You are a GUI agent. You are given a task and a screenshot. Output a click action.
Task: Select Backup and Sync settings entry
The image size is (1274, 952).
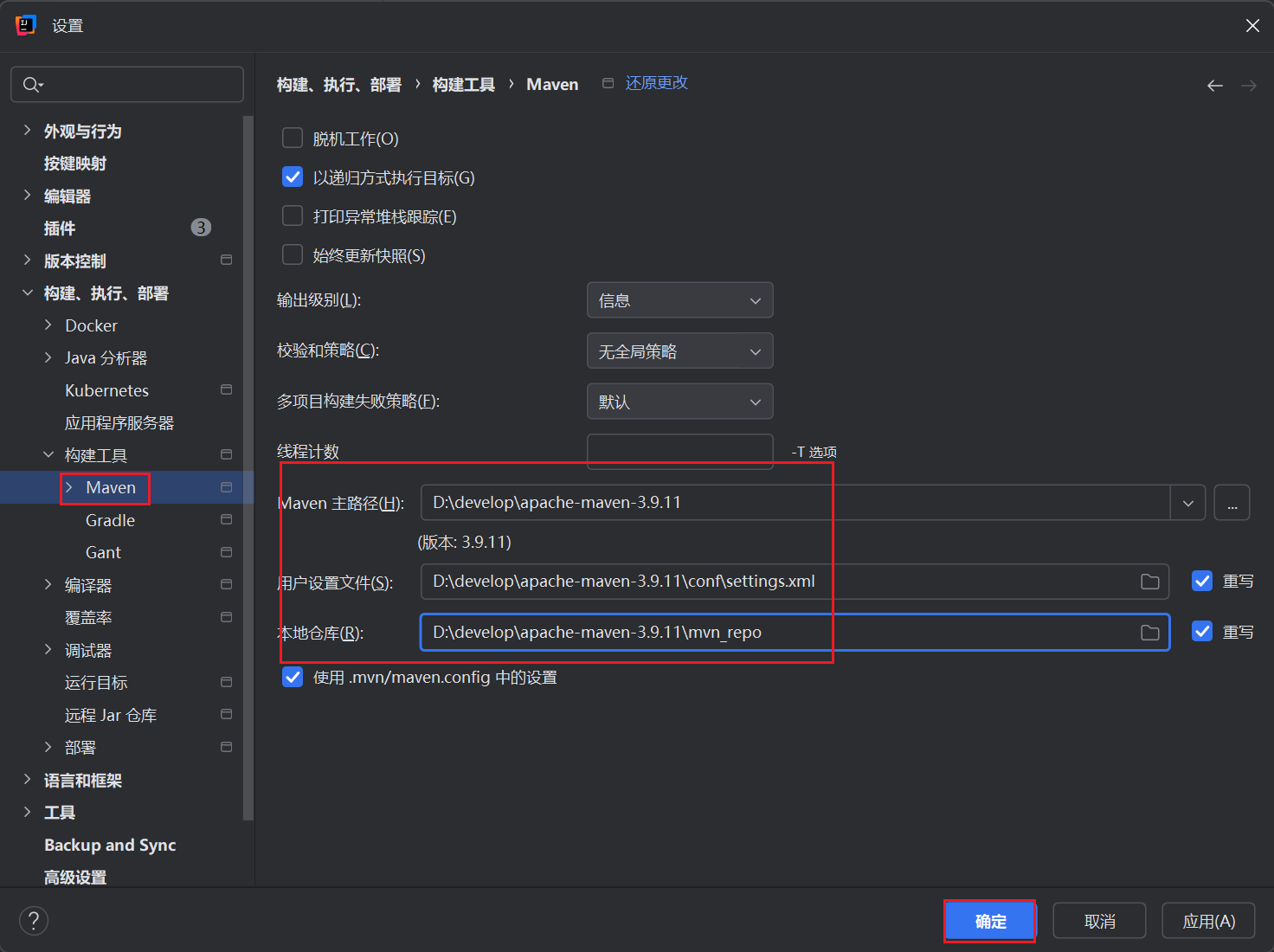tap(110, 845)
